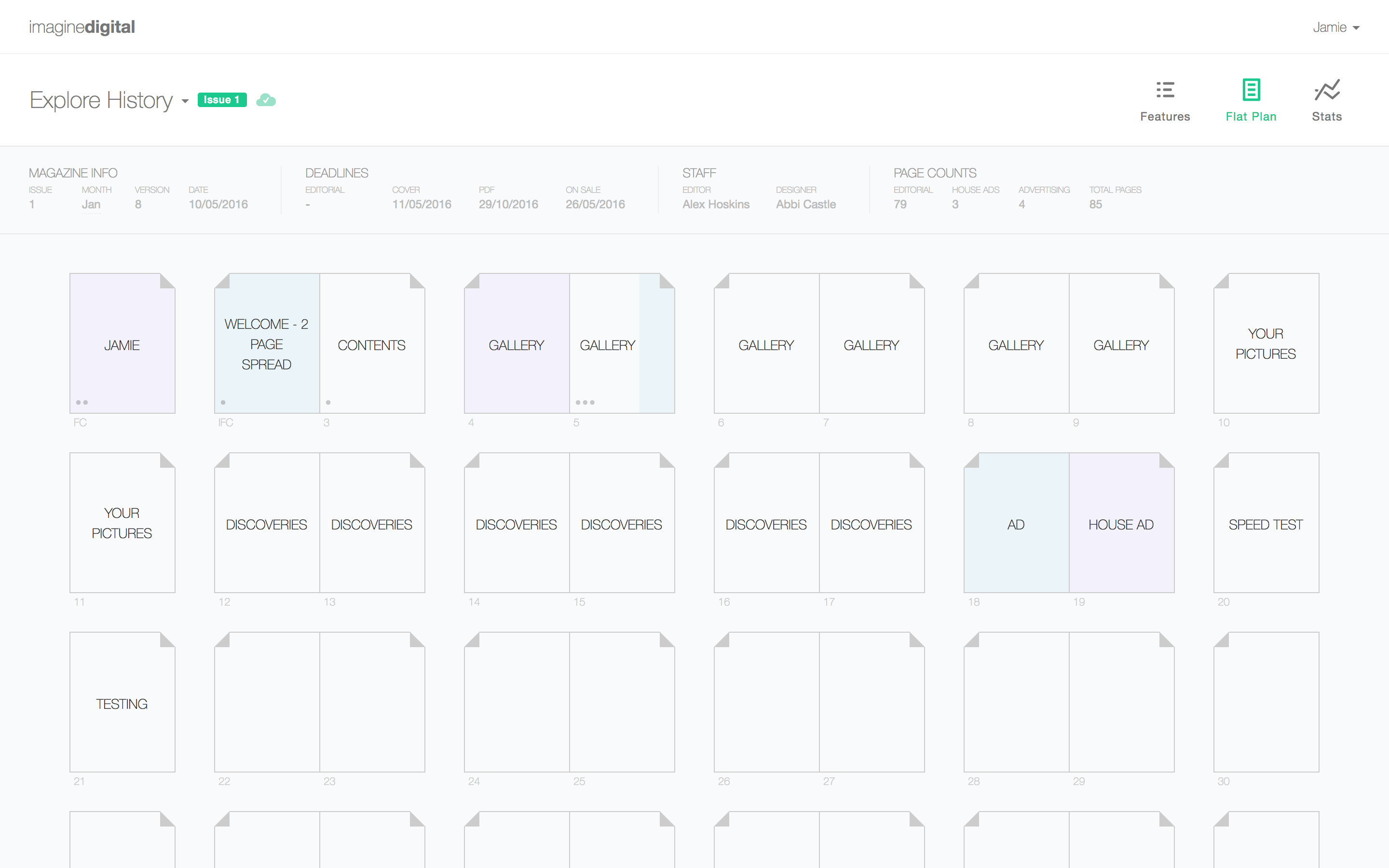Open the SPEED TEST page 20
Image resolution: width=1389 pixels, height=868 pixels.
1266,522
